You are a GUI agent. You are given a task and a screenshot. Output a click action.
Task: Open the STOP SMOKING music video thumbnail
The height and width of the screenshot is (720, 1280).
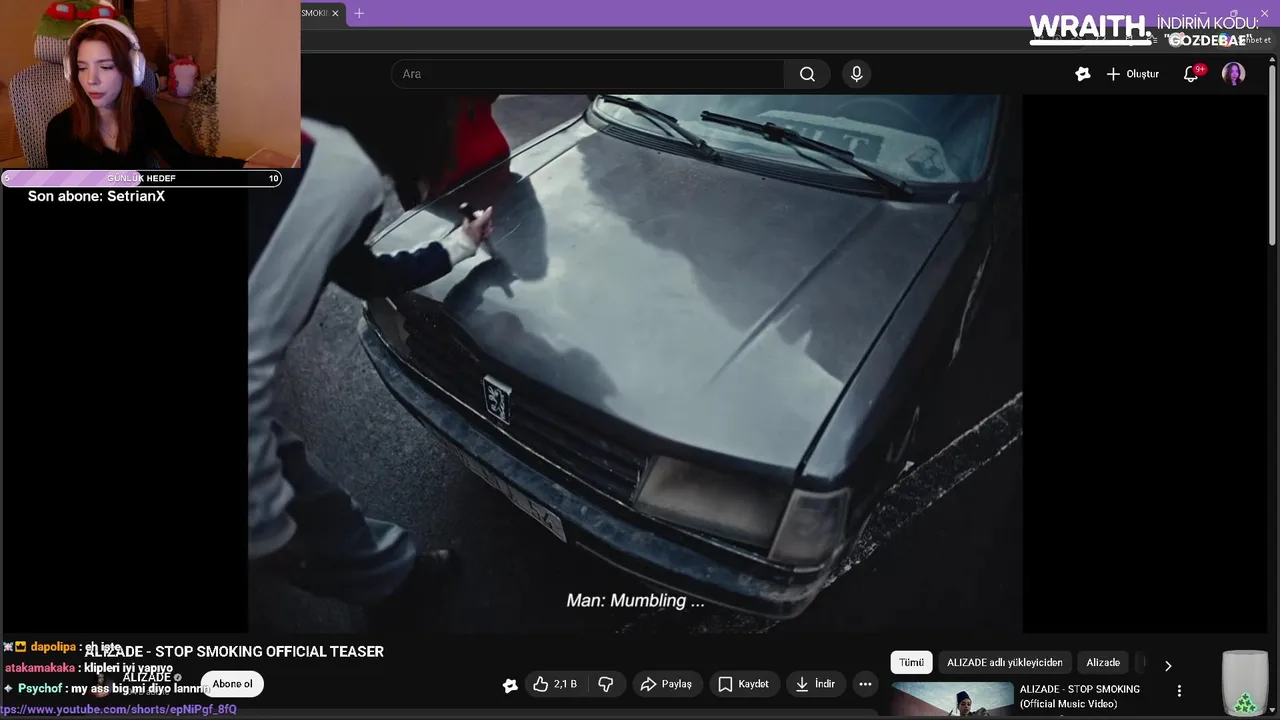point(952,699)
